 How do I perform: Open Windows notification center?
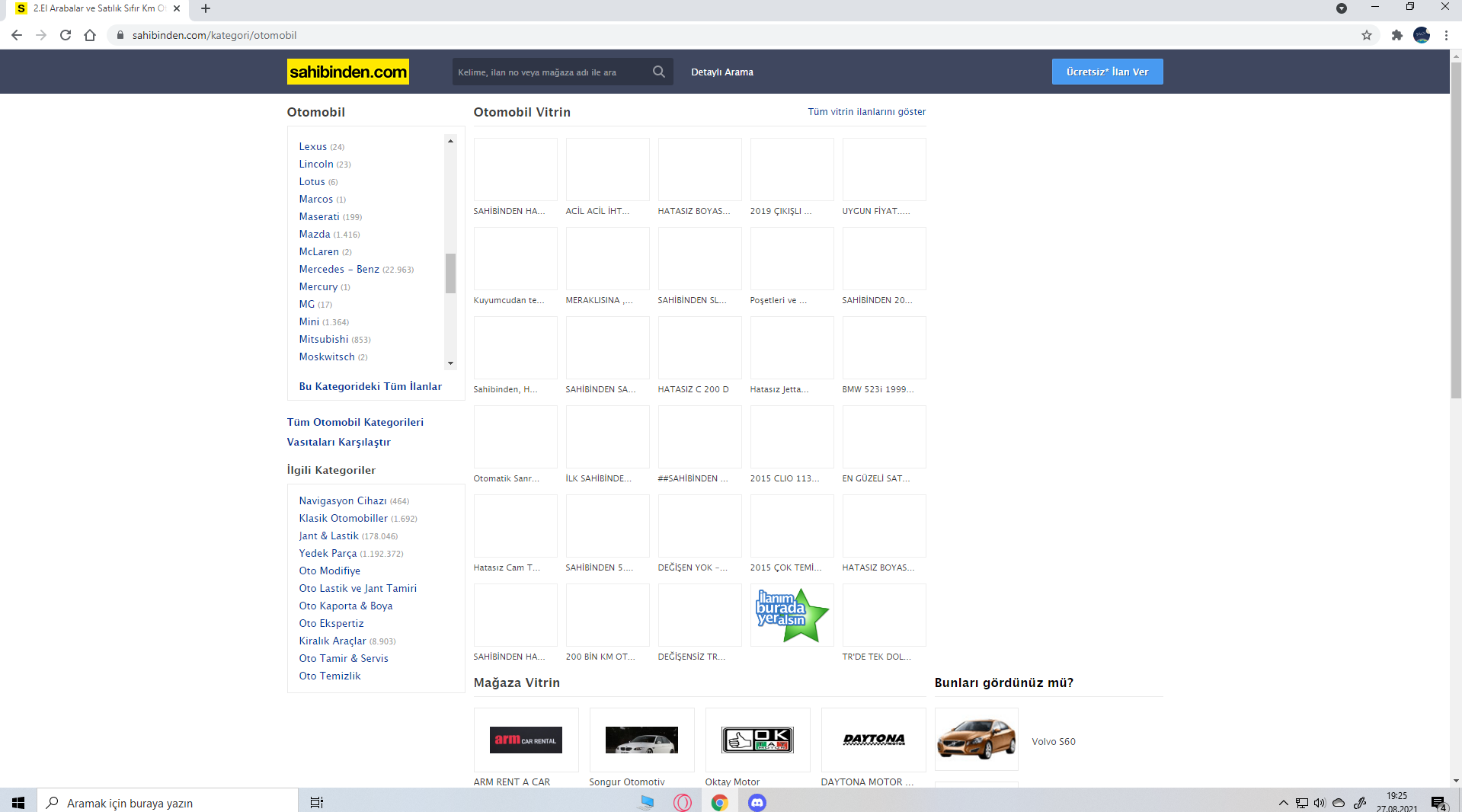pos(1438,803)
